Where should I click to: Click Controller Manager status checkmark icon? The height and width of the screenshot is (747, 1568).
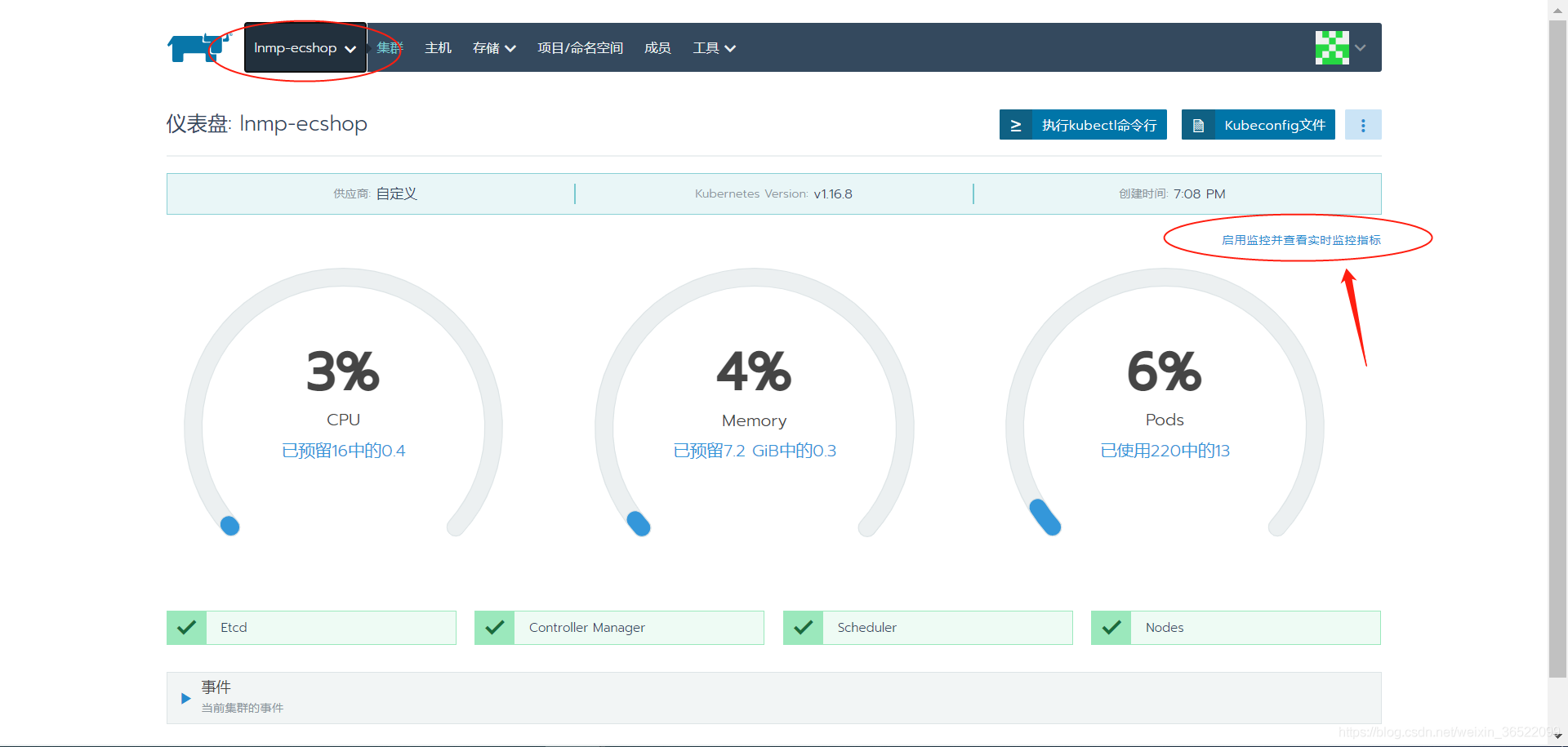tap(494, 628)
